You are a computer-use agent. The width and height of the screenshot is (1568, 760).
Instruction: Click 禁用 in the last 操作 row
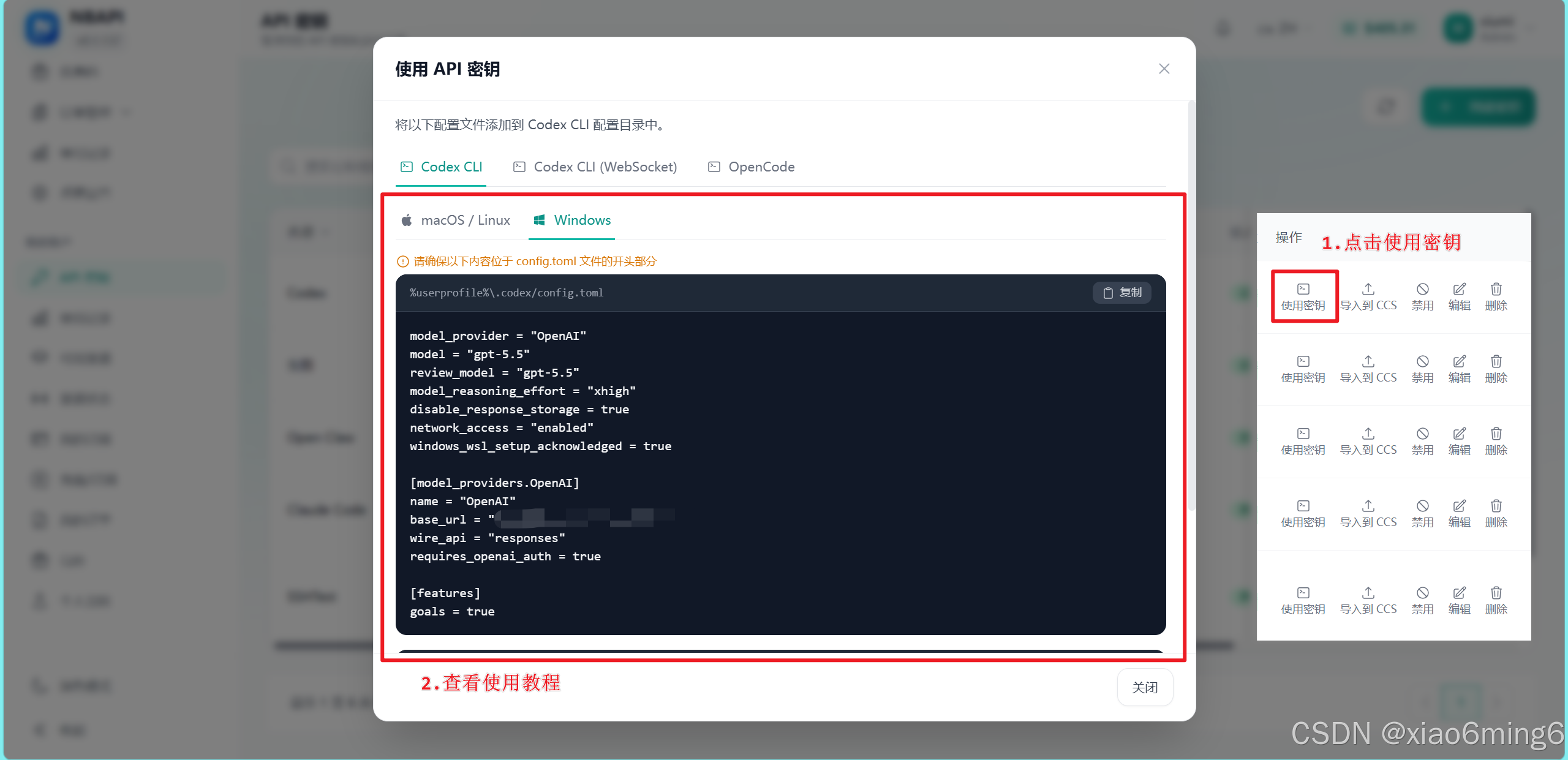click(x=1422, y=601)
